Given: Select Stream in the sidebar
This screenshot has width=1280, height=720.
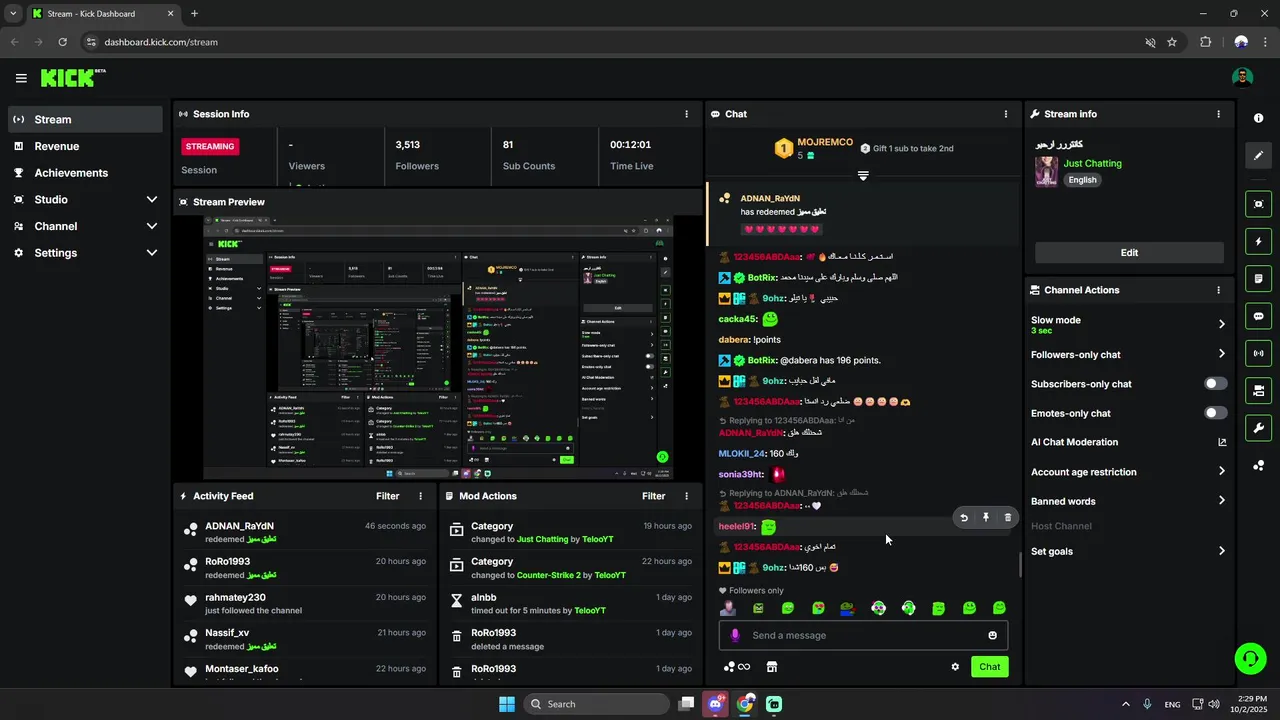Looking at the screenshot, I should [x=86, y=119].
